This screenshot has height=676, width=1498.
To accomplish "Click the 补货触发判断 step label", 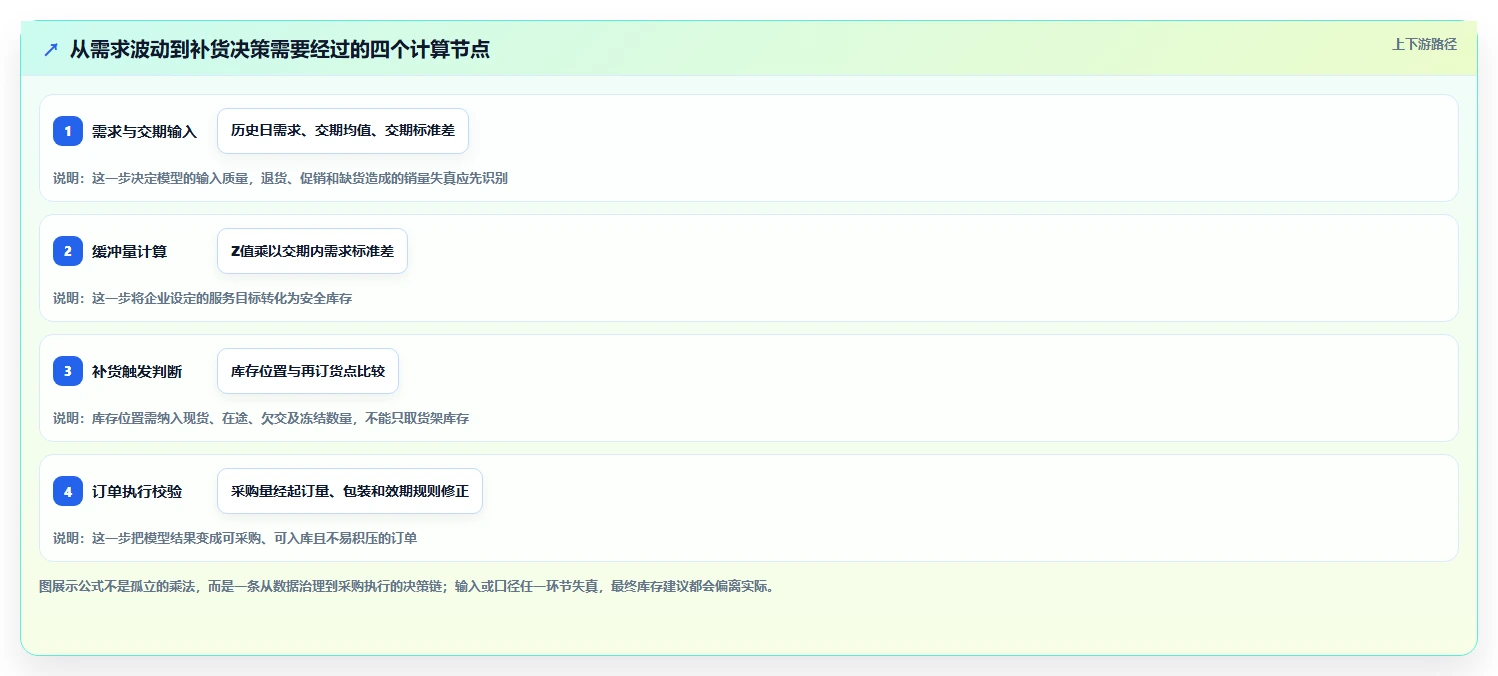I will click(137, 371).
